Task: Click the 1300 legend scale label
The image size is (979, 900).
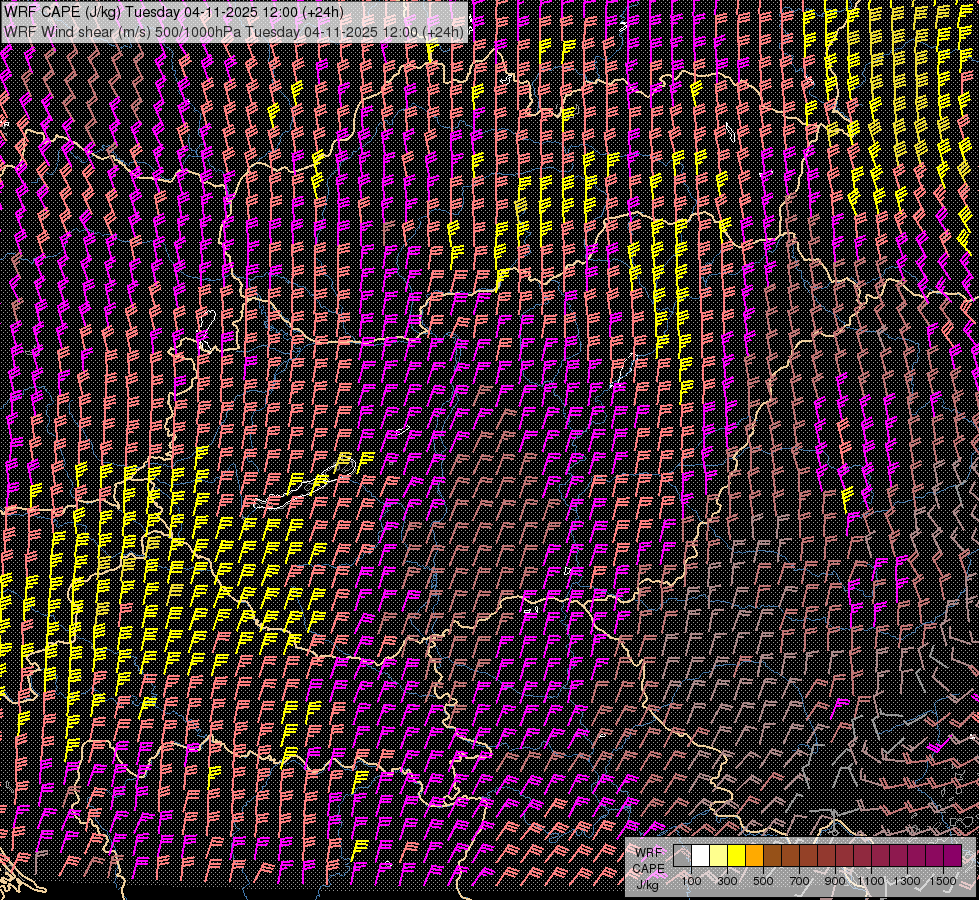Action: coord(907,881)
